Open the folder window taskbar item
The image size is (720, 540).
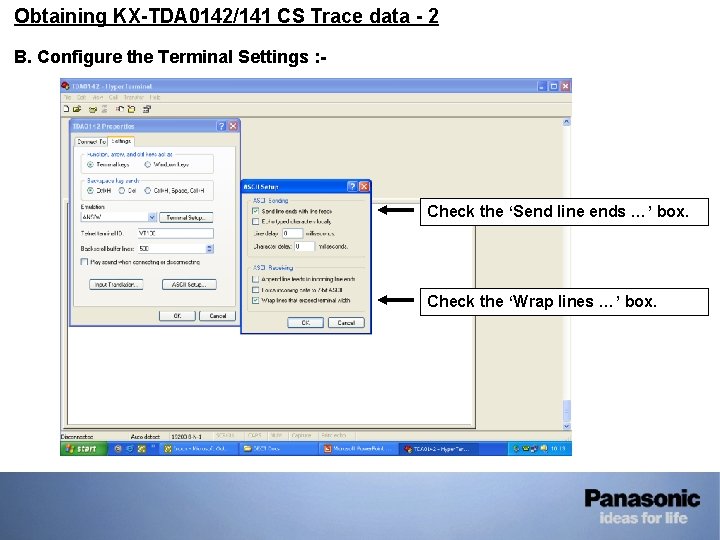[x=278, y=449]
